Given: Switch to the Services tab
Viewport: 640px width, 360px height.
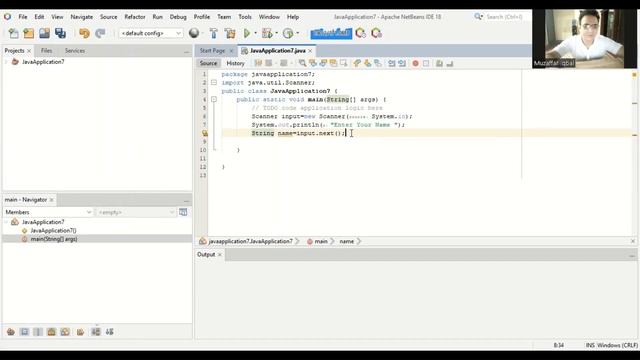Looking at the screenshot, I should pyautogui.click(x=75, y=51).
